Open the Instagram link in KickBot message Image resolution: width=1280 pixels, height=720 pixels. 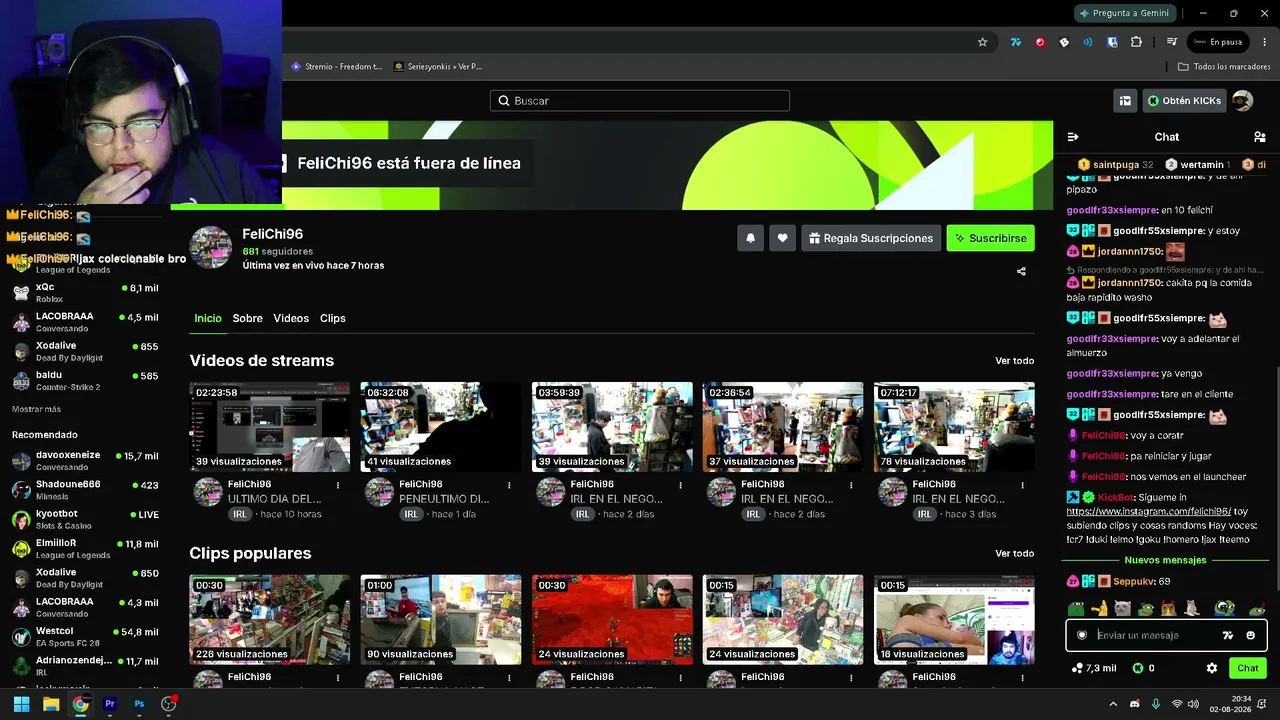coord(1149,511)
